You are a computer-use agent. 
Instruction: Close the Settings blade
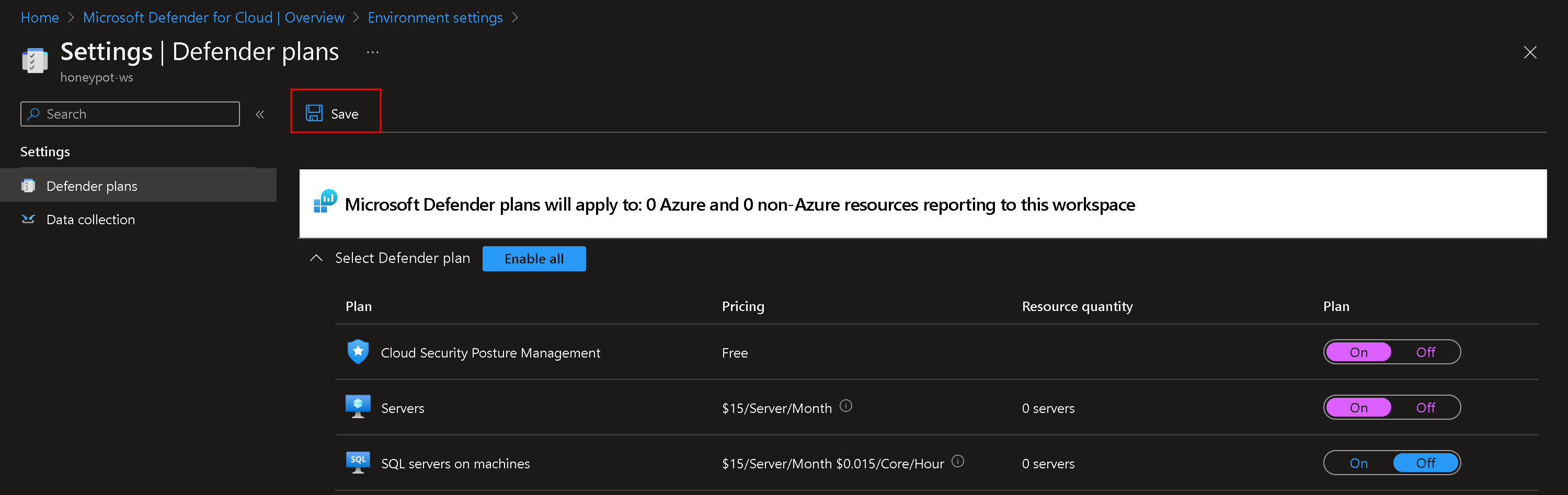pyautogui.click(x=1530, y=52)
